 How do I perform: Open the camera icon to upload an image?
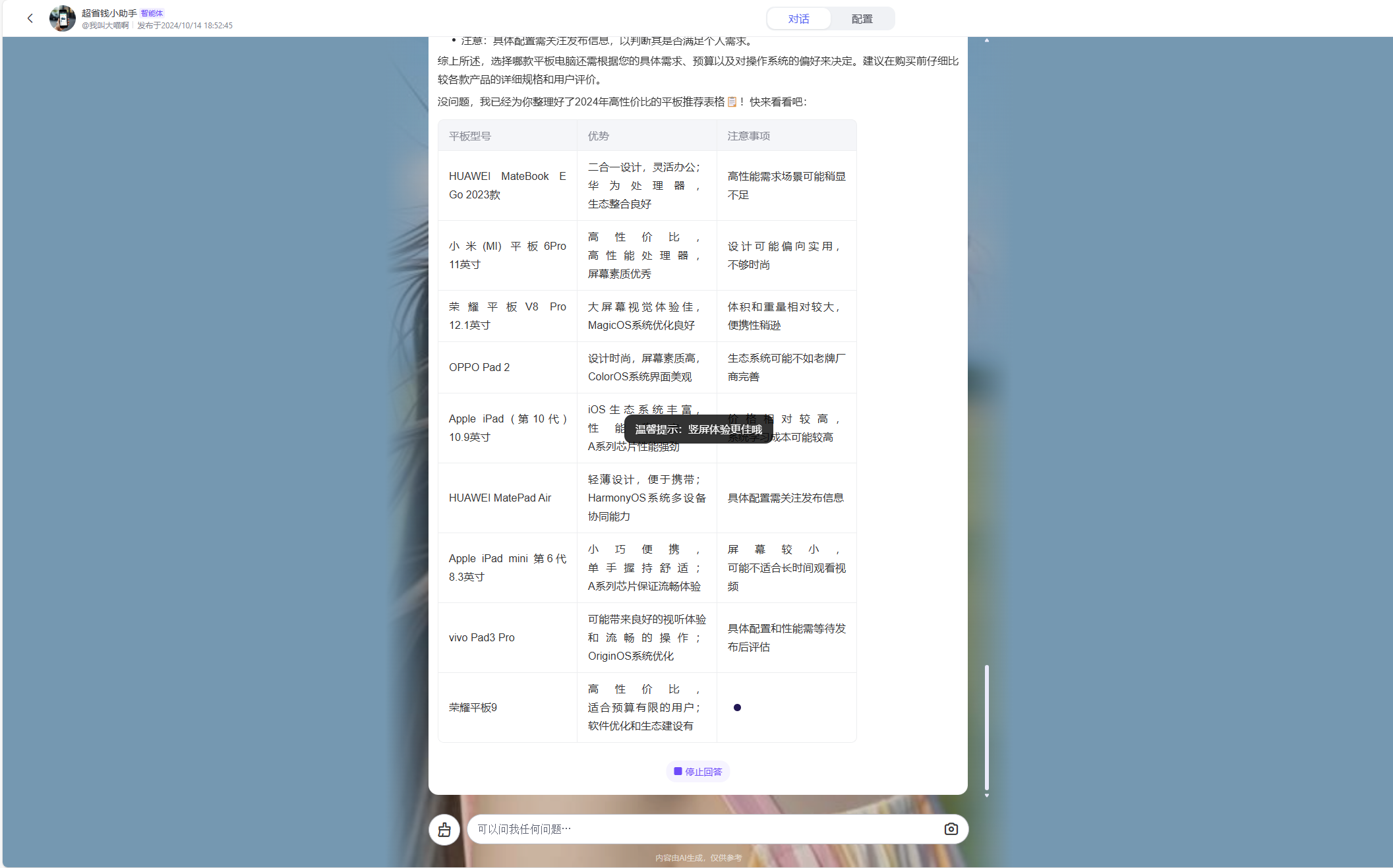click(950, 829)
